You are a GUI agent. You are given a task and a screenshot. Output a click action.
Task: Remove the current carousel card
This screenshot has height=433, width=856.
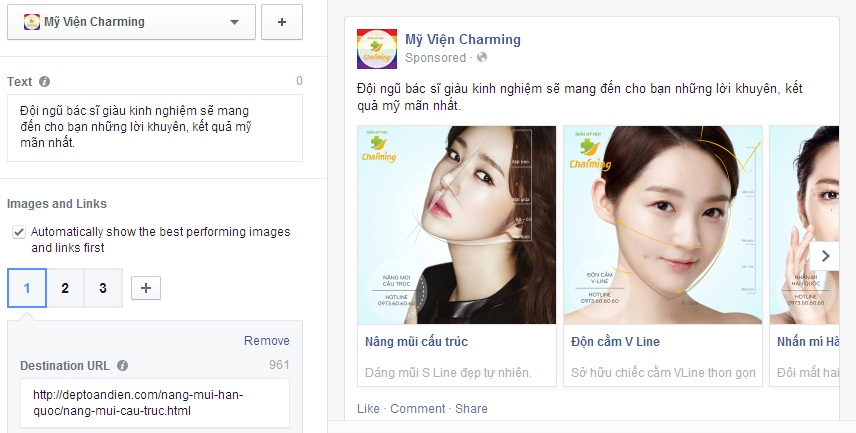click(x=266, y=341)
